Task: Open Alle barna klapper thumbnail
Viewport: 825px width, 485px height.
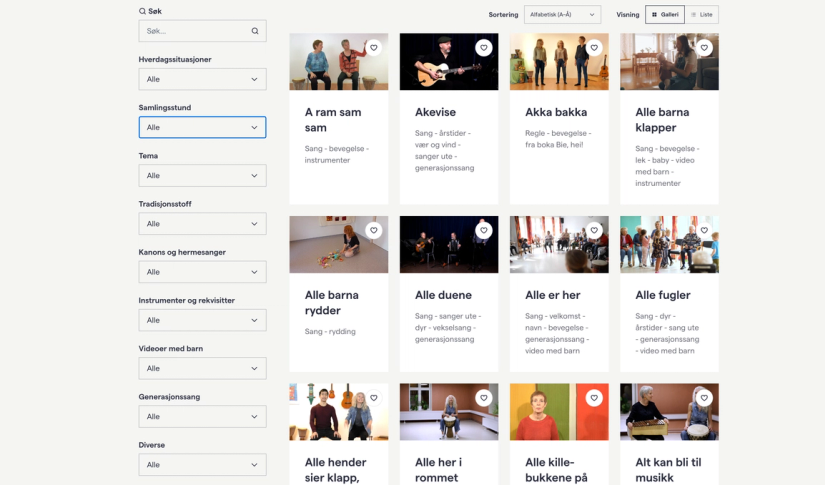Action: pyautogui.click(x=669, y=62)
